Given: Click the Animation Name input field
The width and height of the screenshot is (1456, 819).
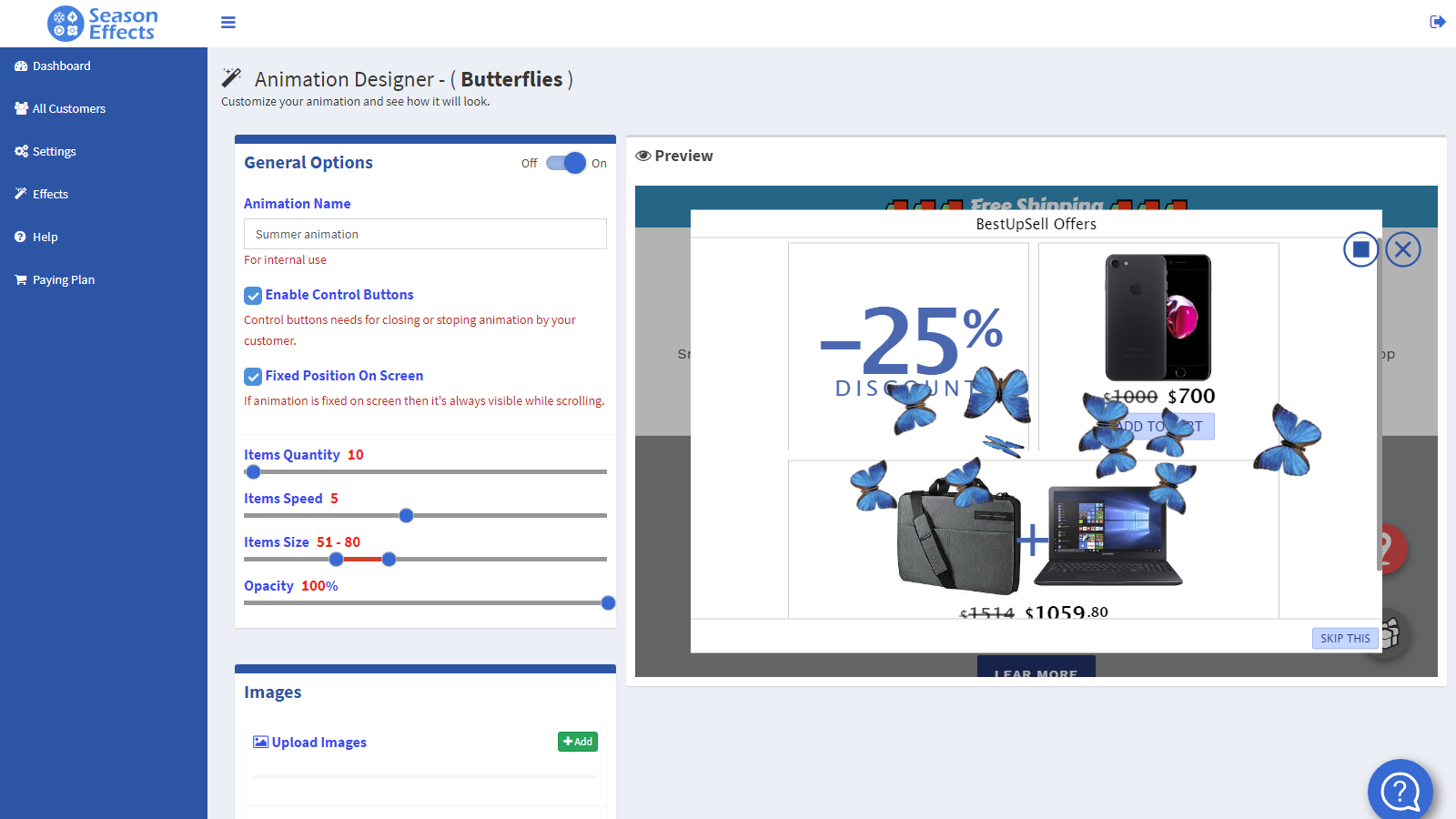Looking at the screenshot, I should (425, 234).
